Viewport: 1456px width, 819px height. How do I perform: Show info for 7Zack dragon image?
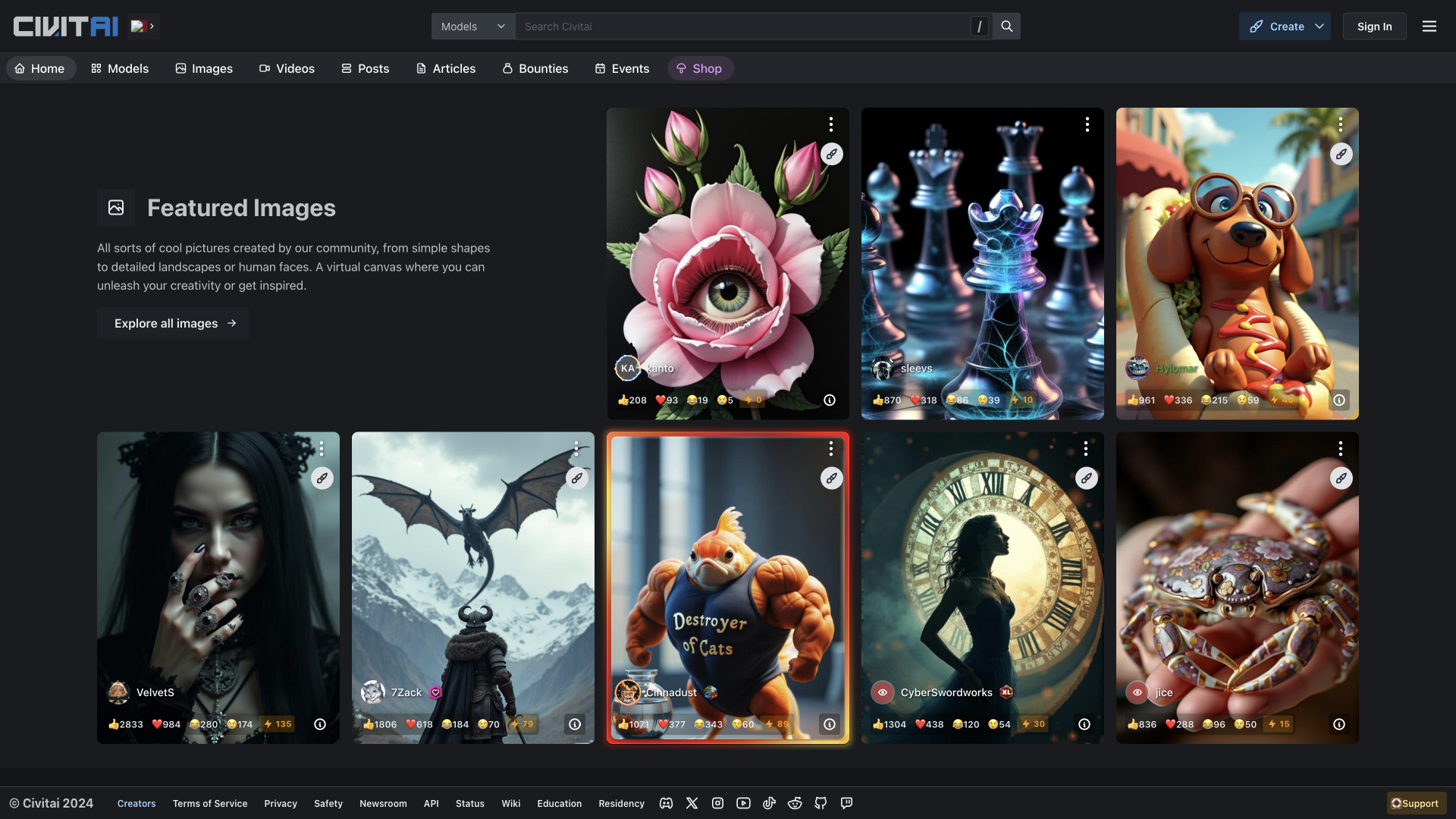(x=575, y=724)
